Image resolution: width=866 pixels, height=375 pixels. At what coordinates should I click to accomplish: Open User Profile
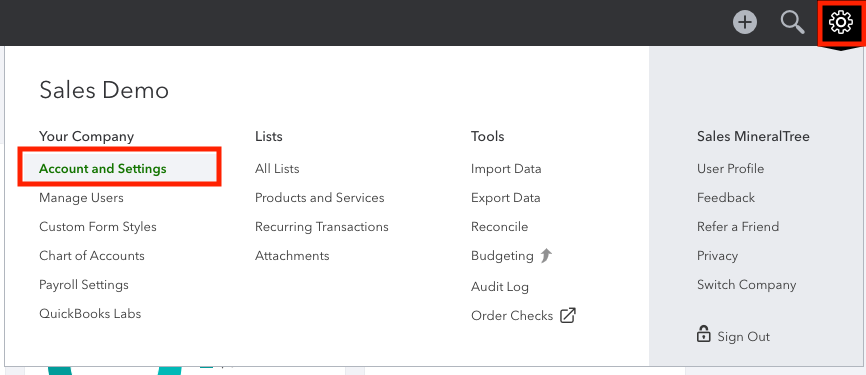[731, 168]
